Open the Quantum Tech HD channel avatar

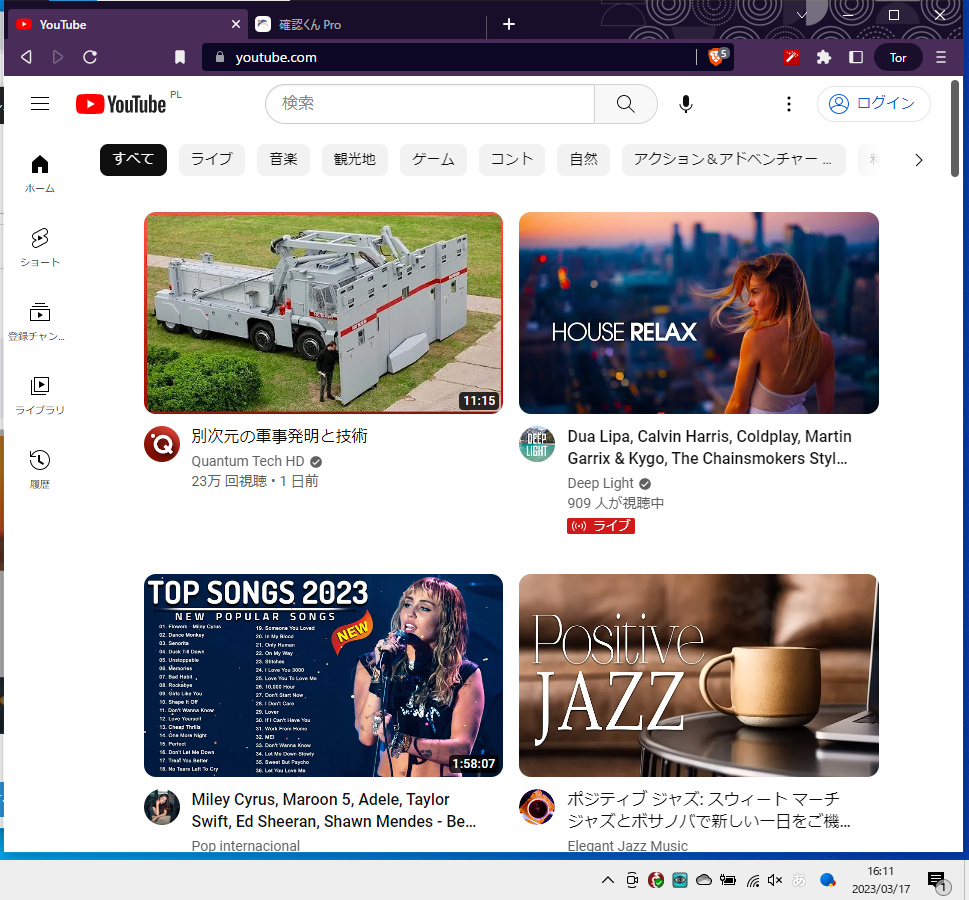pos(162,444)
